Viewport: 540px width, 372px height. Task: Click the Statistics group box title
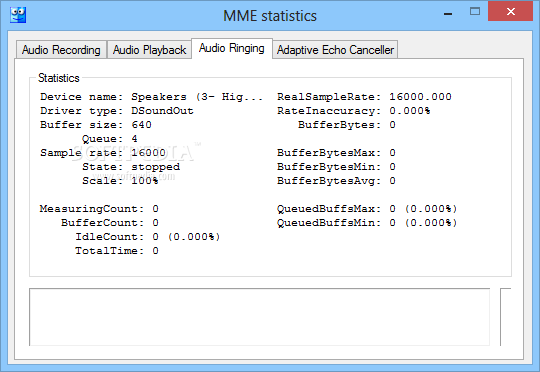coord(59,78)
